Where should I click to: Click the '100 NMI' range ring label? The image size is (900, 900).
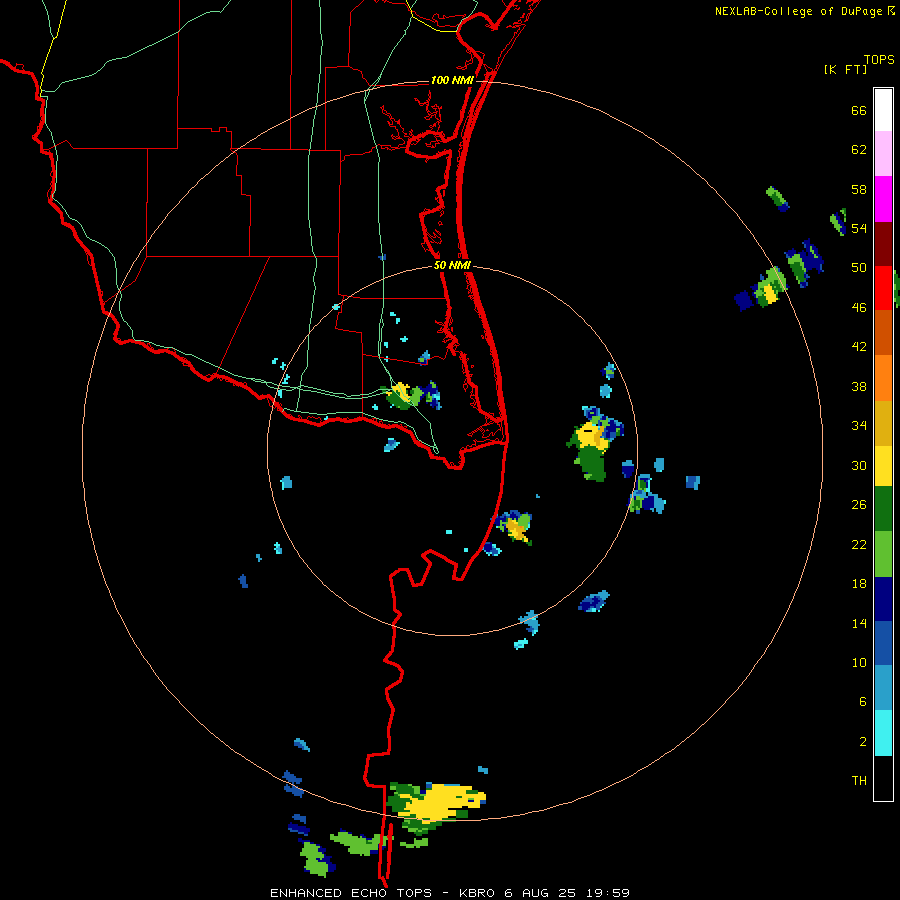(452, 80)
